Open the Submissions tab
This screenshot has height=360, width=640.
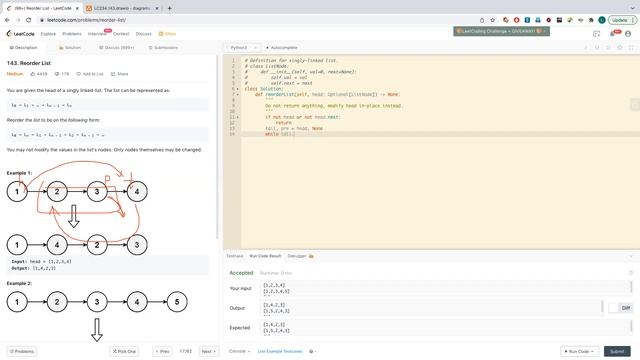coord(163,48)
